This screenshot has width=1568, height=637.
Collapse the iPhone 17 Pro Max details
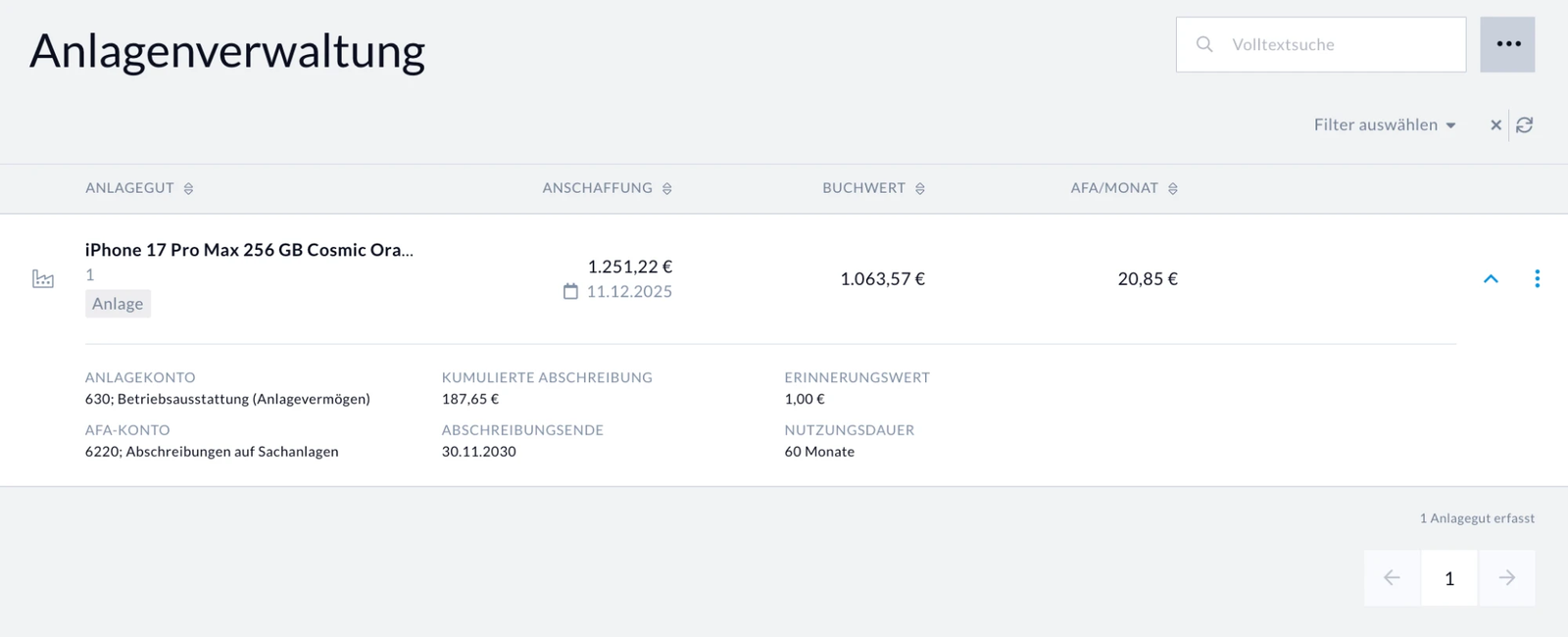click(x=1491, y=279)
